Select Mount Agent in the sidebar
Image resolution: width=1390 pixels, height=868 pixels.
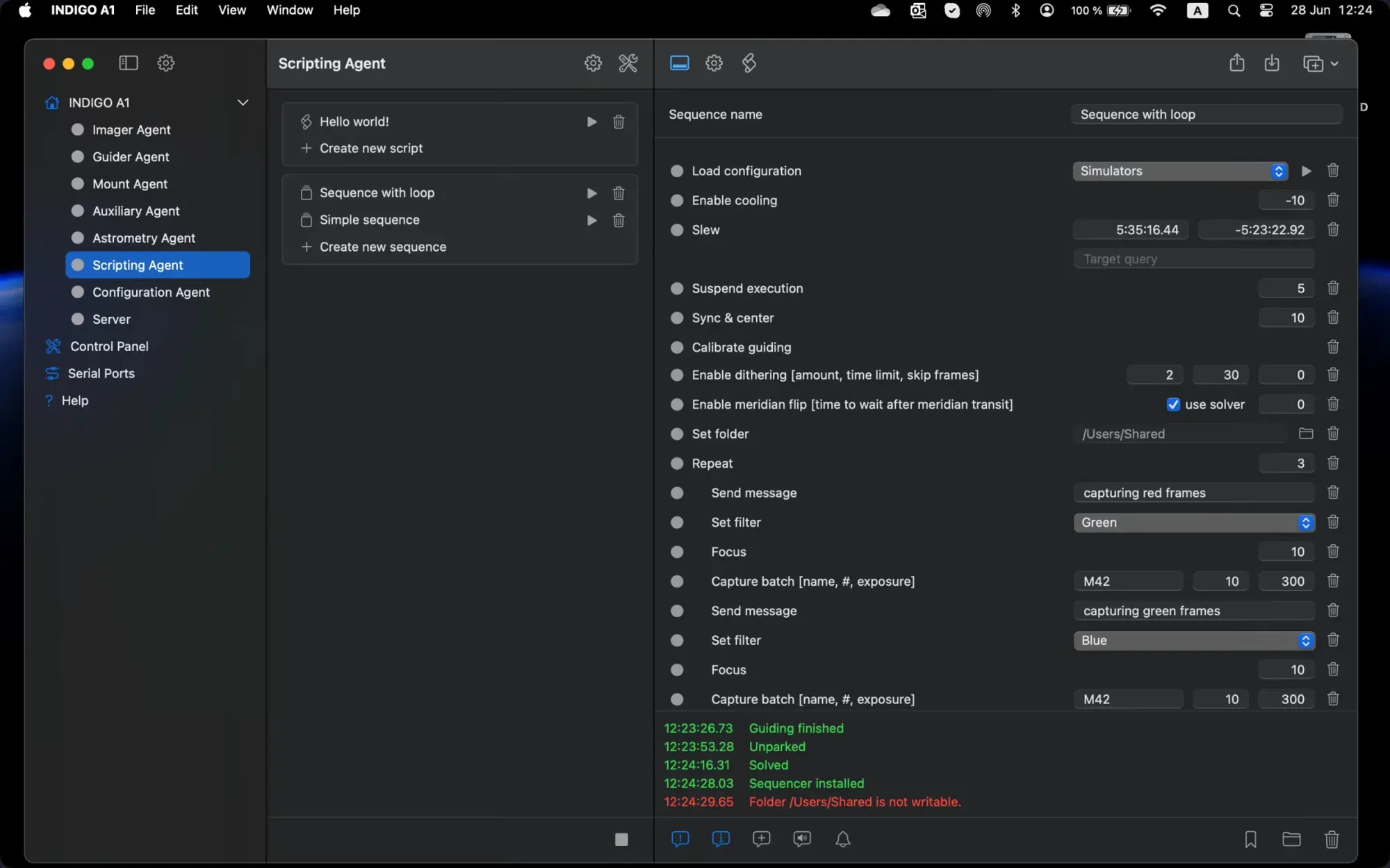[x=130, y=184]
